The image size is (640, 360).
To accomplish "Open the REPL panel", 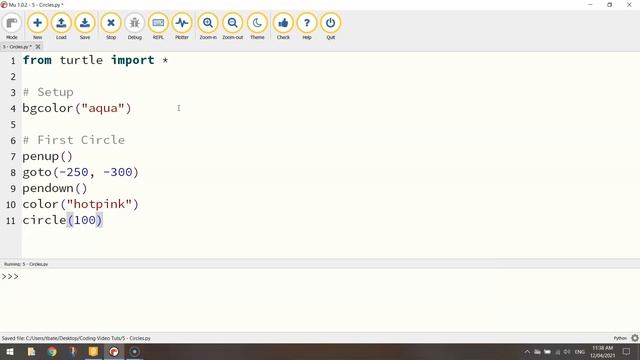I will [x=158, y=27].
